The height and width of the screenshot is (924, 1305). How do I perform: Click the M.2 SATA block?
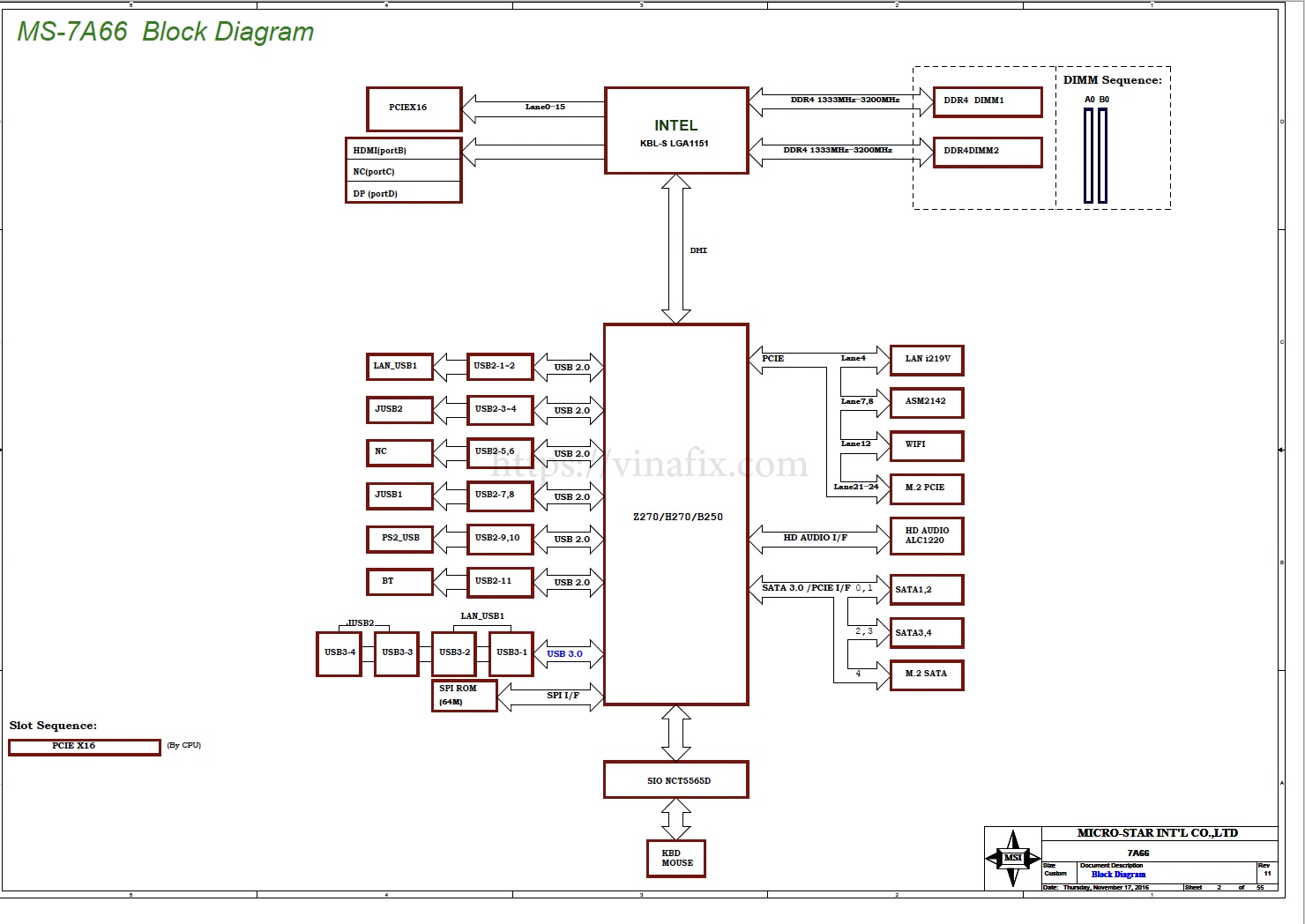[928, 674]
